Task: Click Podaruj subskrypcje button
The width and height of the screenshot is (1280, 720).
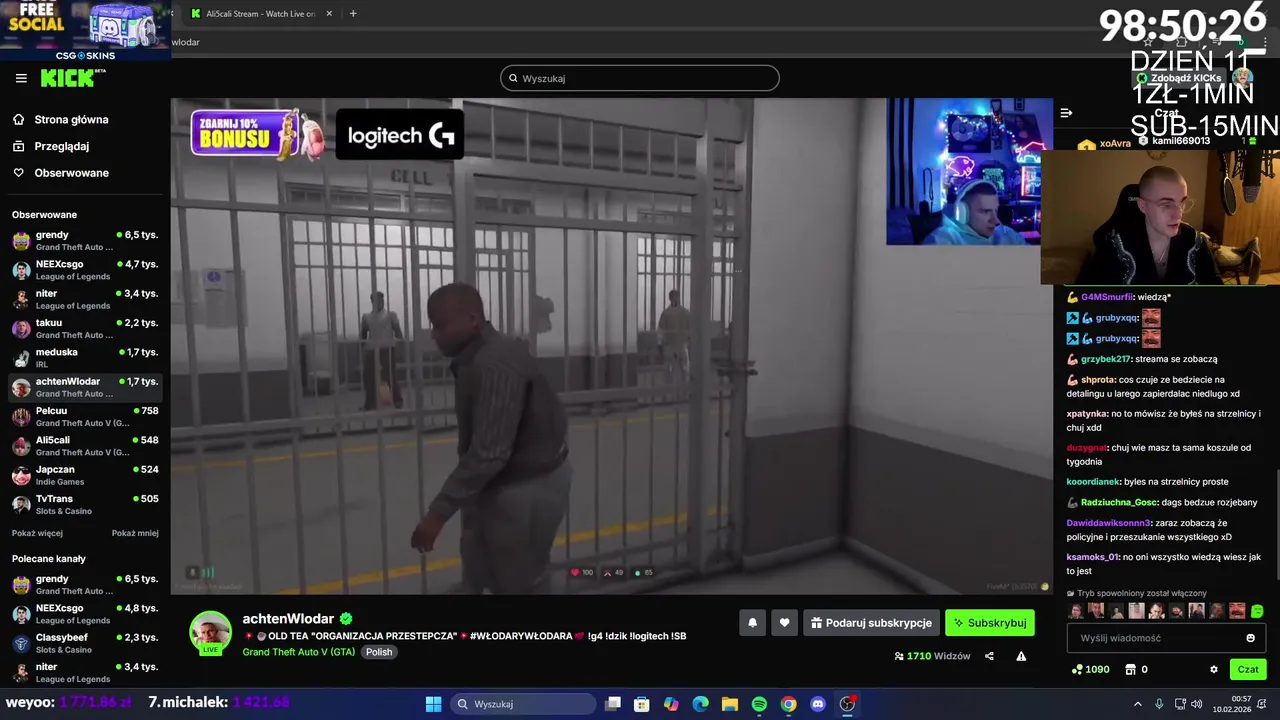Action: pos(871,623)
